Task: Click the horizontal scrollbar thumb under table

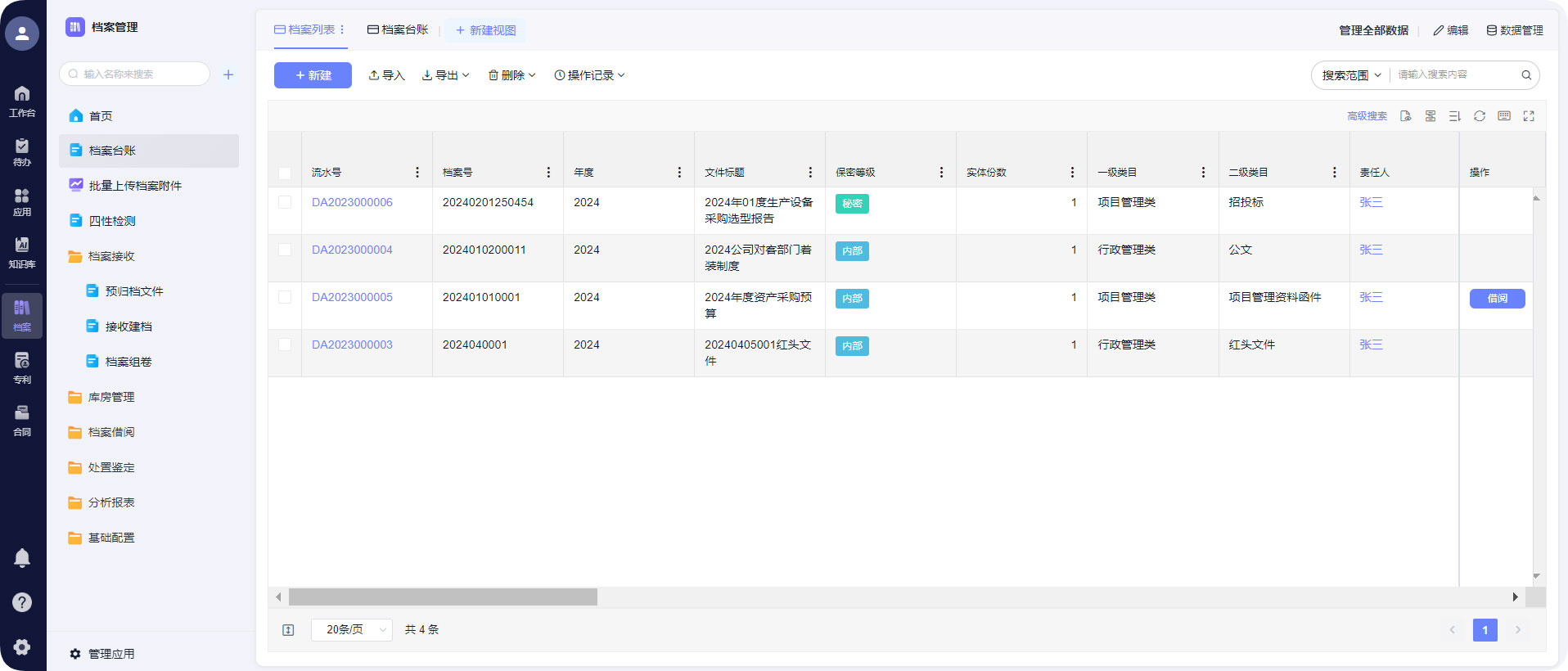Action: (x=443, y=597)
